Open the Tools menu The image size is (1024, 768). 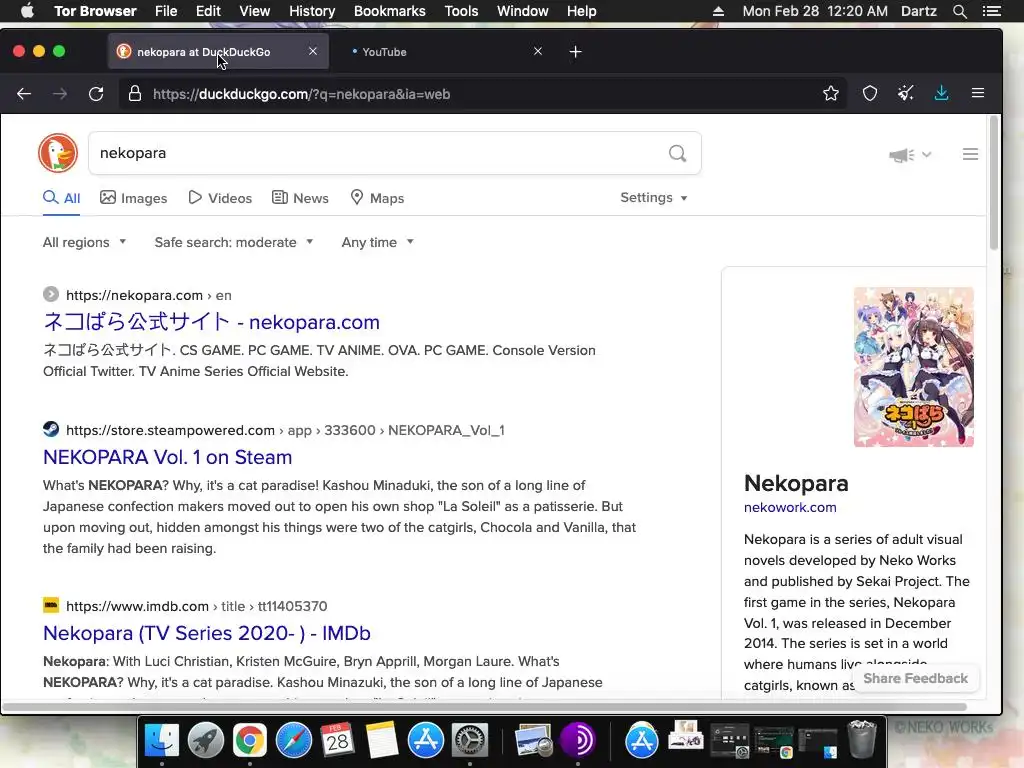[x=461, y=11]
